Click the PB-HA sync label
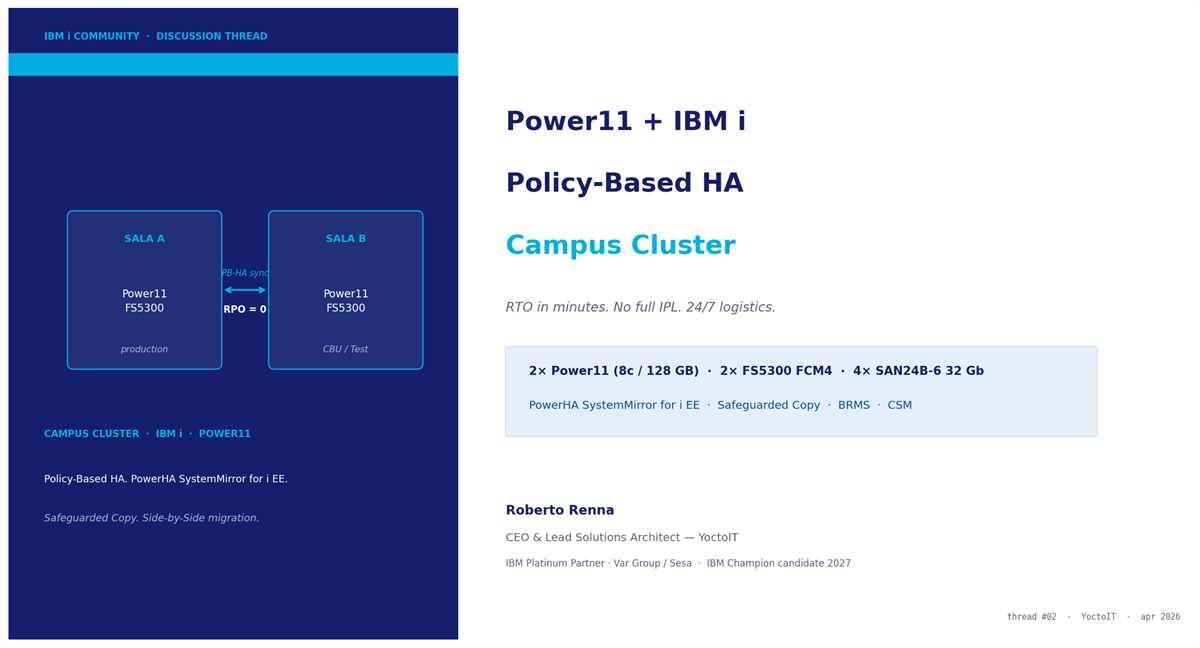Viewport: 1200px width, 648px height. click(x=245, y=273)
